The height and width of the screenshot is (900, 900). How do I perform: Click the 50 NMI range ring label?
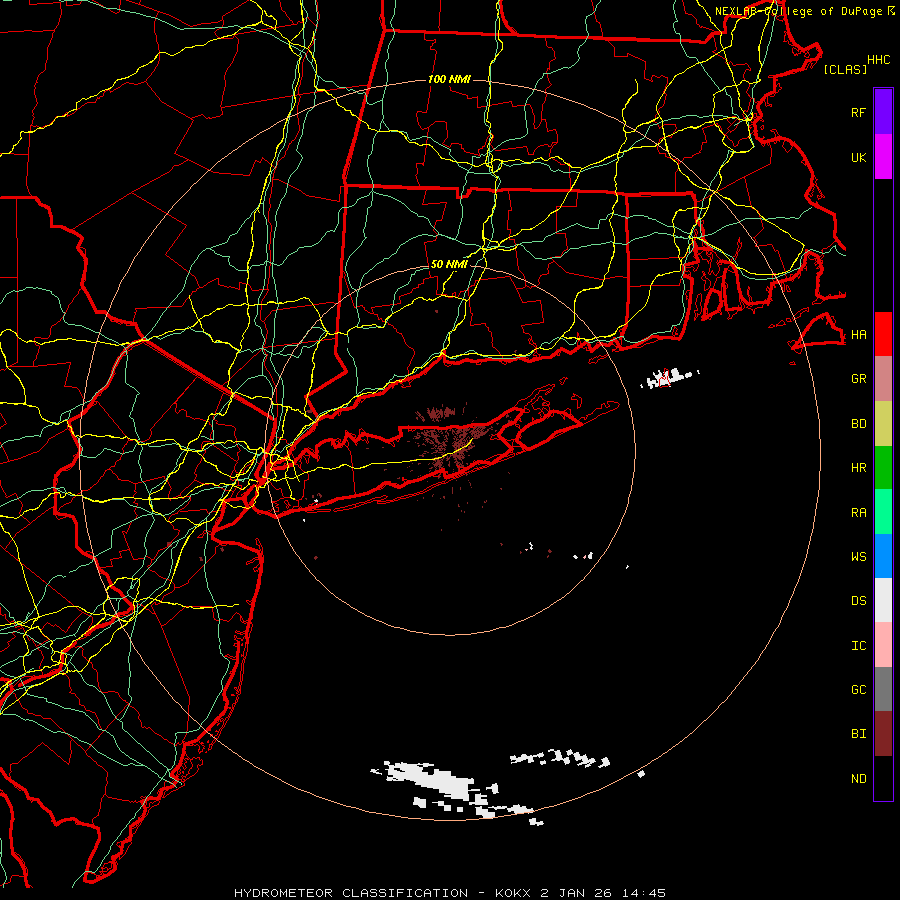tap(449, 265)
